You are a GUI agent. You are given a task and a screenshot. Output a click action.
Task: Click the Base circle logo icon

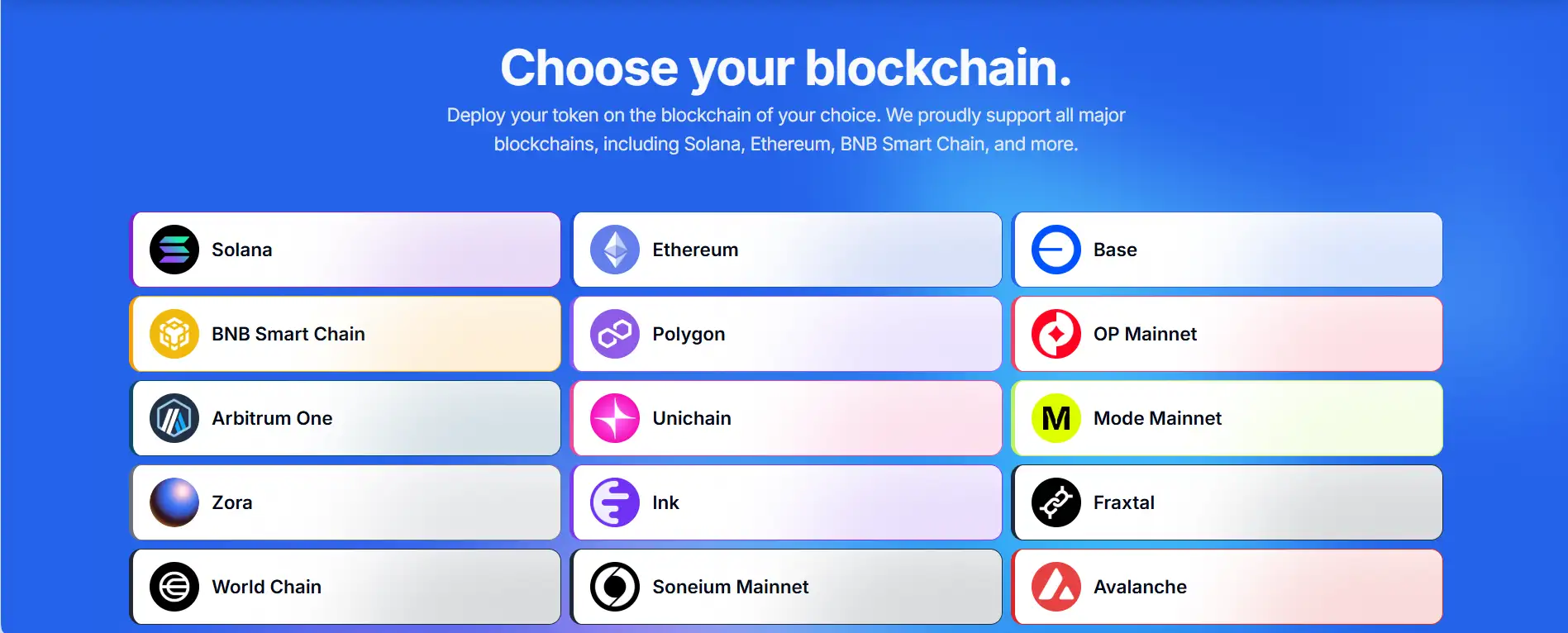[x=1056, y=250]
